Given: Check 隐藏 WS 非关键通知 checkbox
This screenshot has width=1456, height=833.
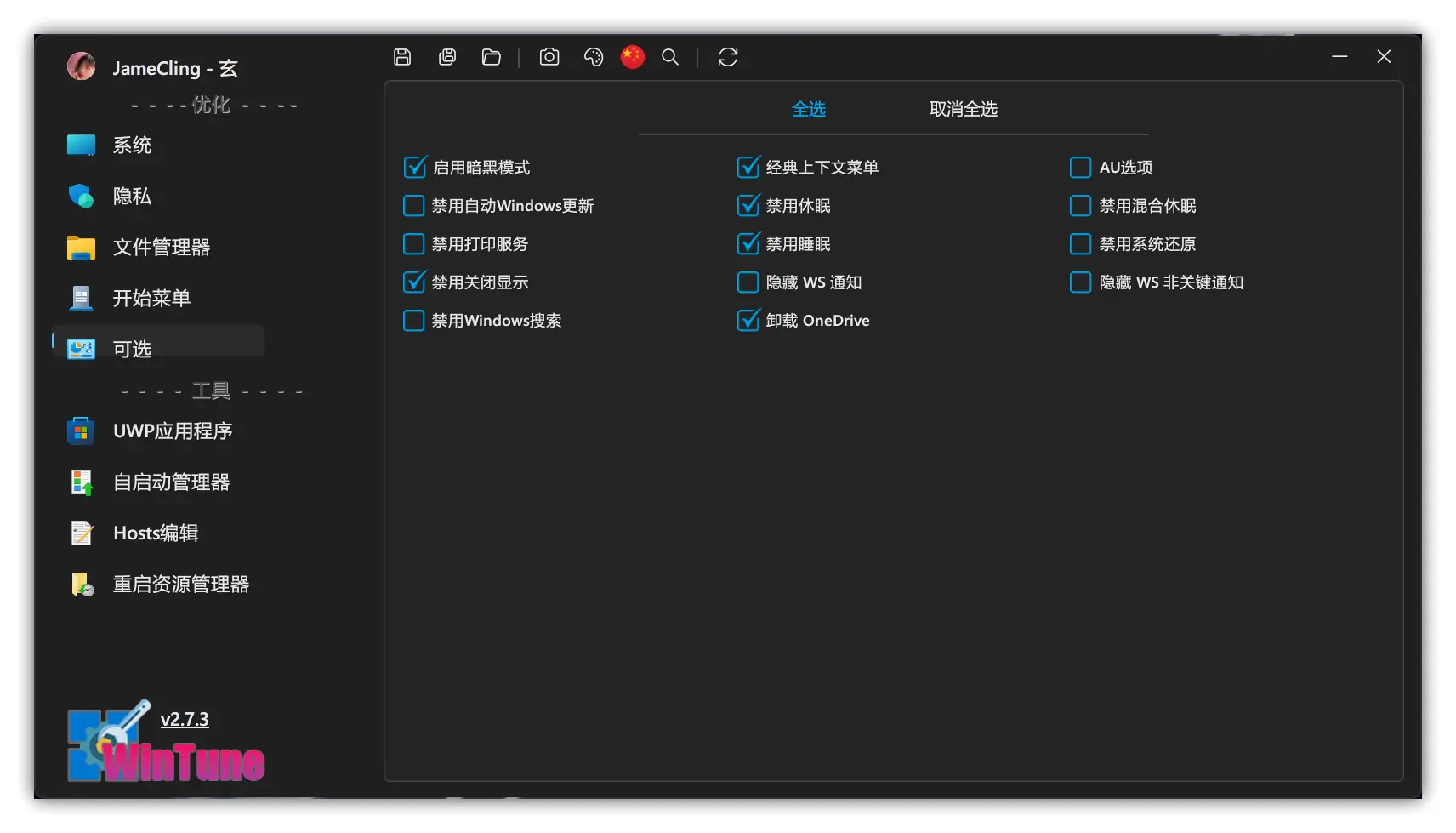Looking at the screenshot, I should coord(1080,282).
